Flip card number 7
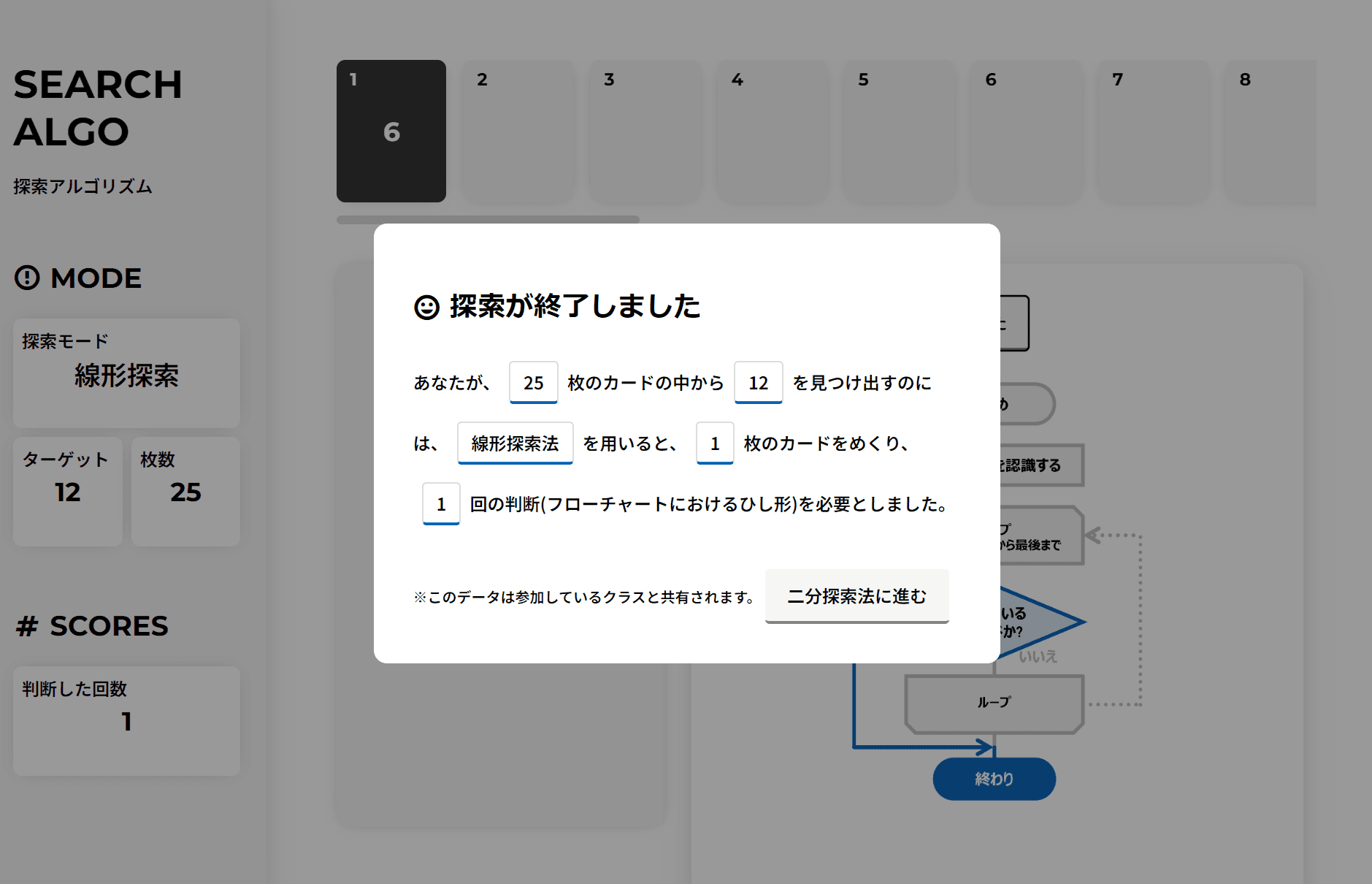The image size is (1372, 884). [x=1153, y=132]
